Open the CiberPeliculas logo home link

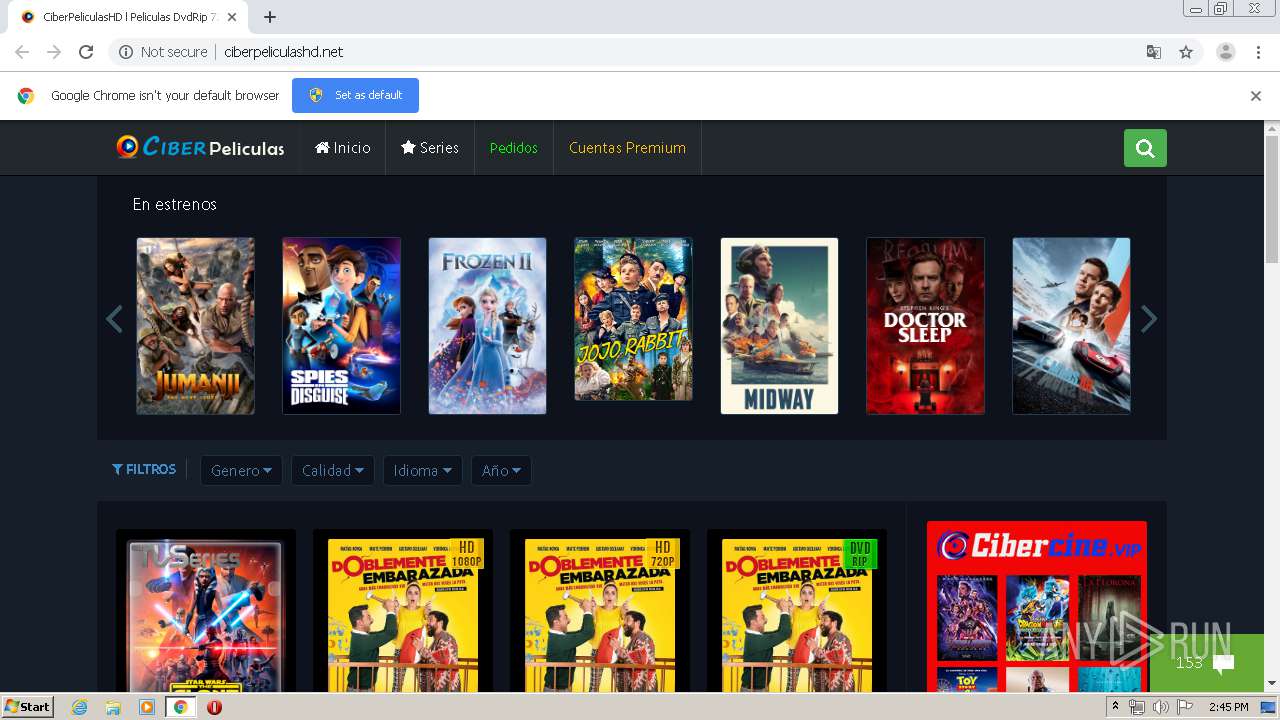[x=200, y=147]
